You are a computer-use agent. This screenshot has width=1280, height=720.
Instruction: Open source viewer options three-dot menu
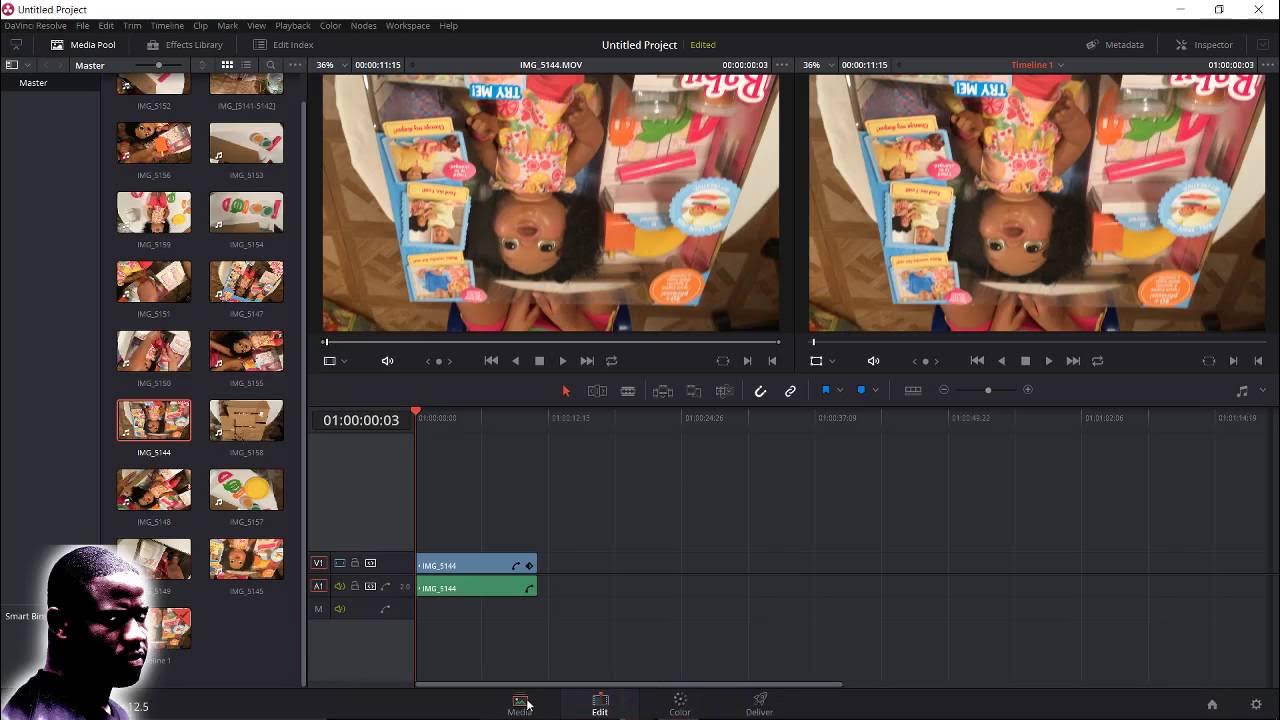(782, 65)
